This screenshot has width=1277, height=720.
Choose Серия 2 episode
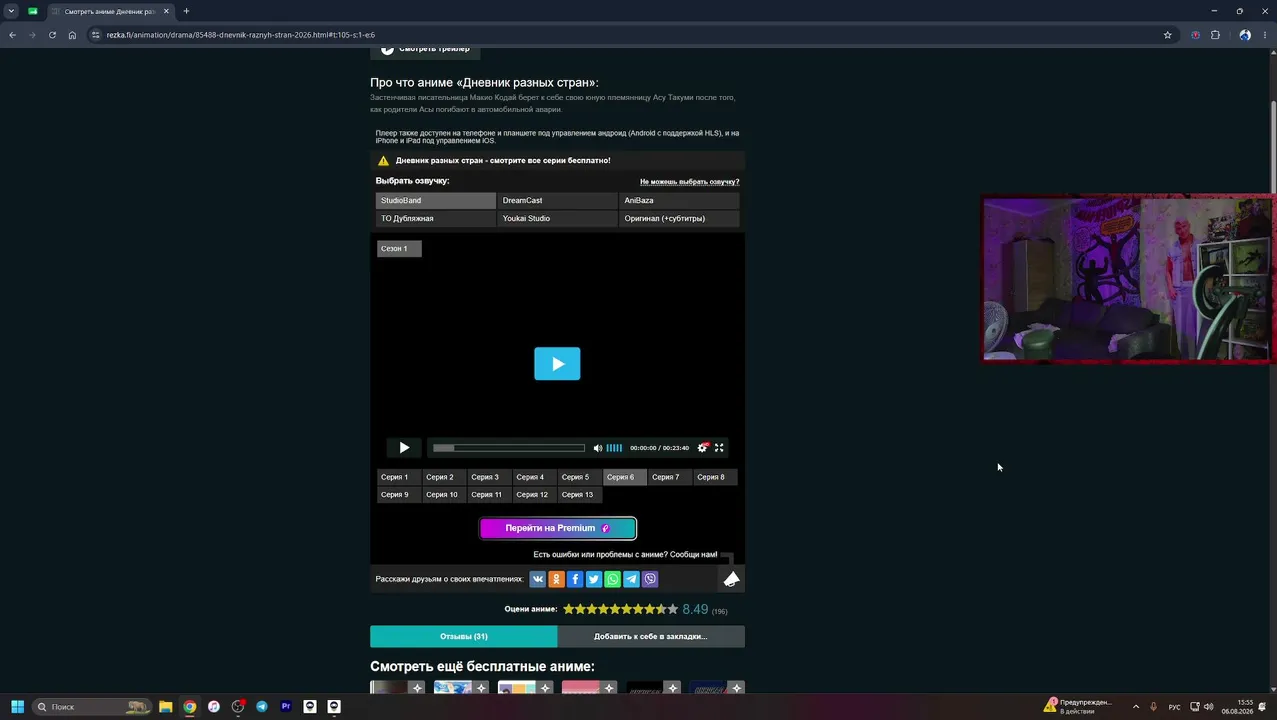click(x=444, y=477)
